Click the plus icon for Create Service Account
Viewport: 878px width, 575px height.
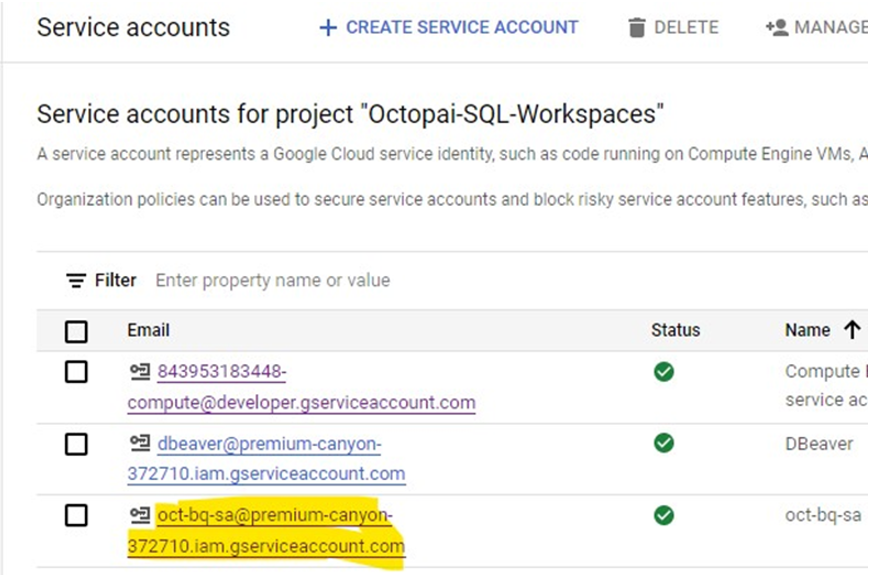[x=327, y=28]
